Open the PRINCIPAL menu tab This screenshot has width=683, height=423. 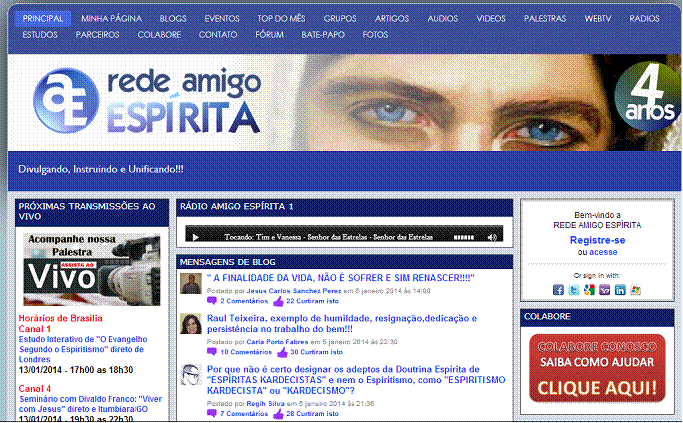(43, 19)
